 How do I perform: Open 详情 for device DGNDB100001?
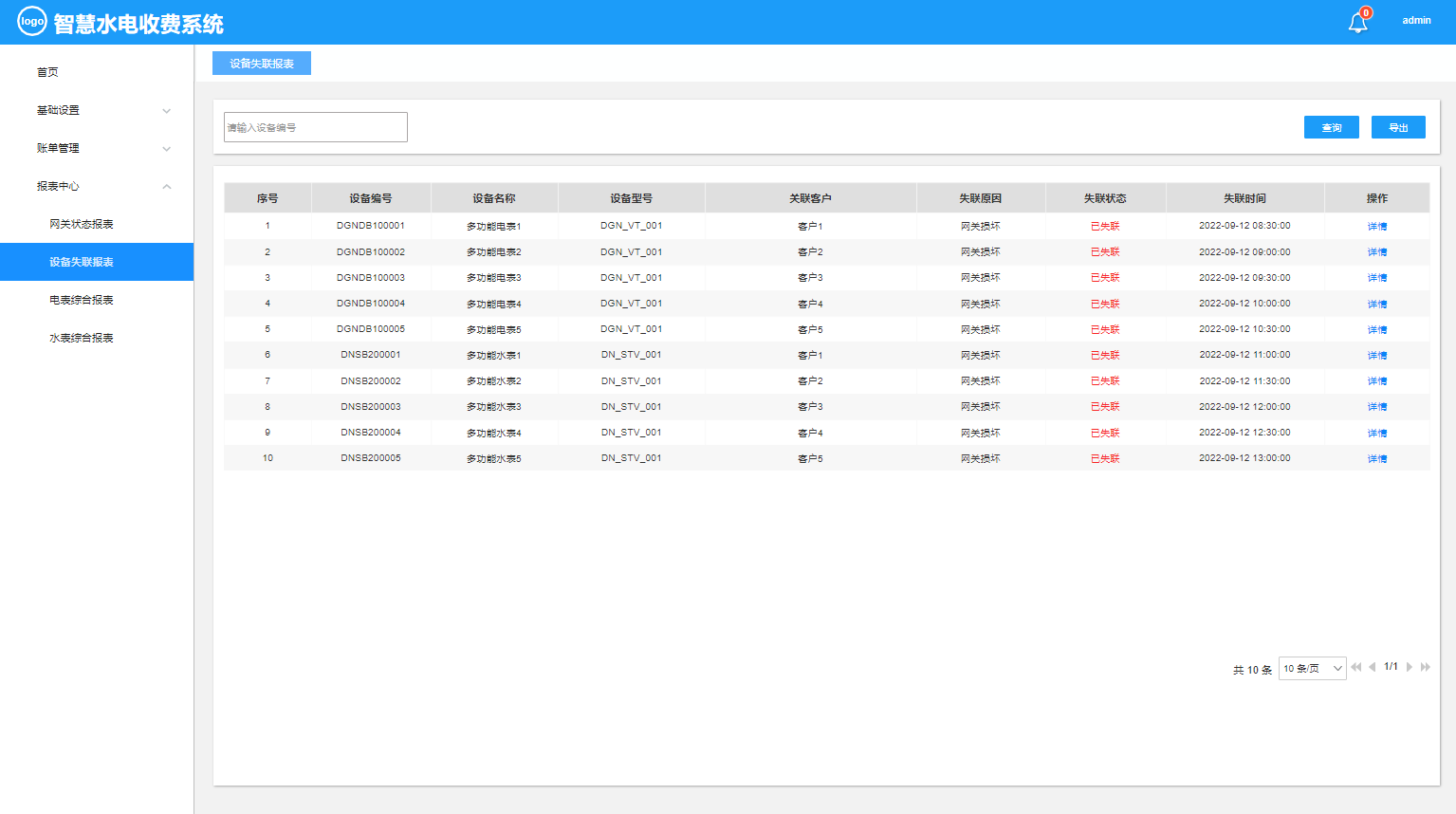click(1376, 226)
